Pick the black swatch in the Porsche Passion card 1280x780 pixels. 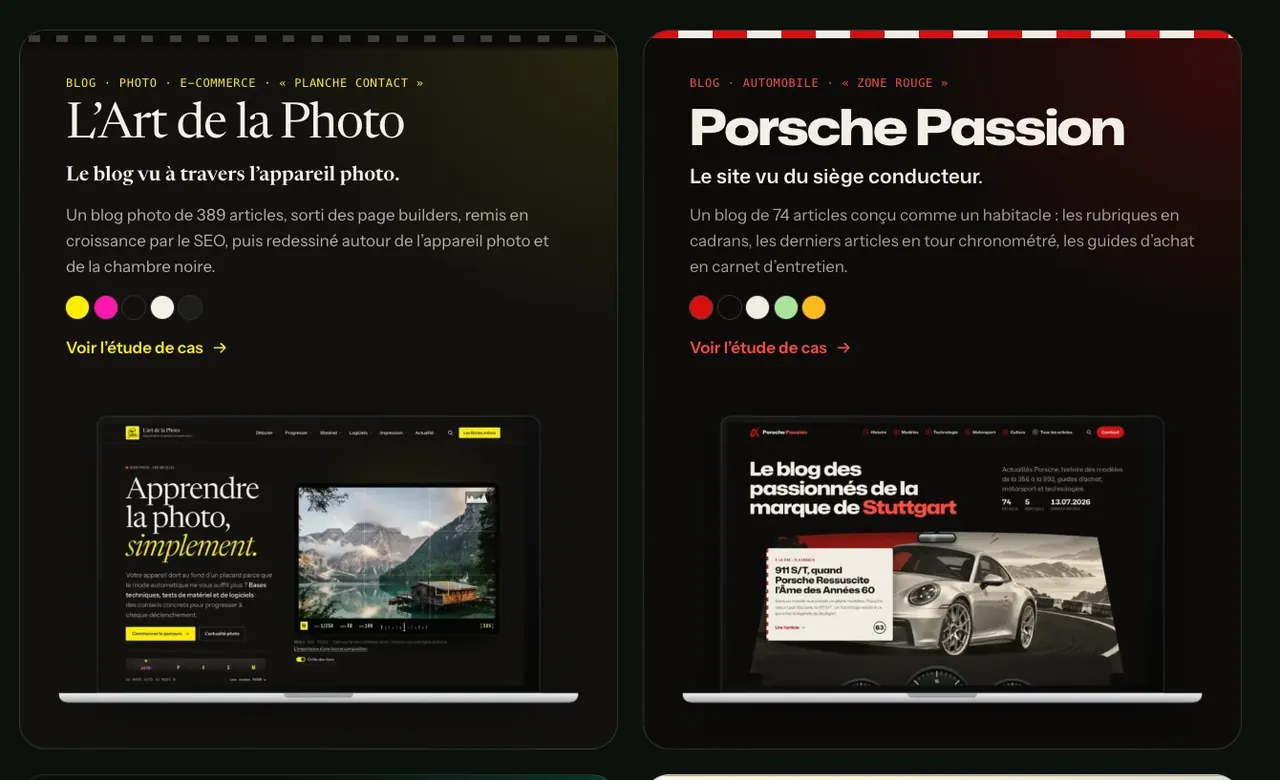[x=729, y=307]
